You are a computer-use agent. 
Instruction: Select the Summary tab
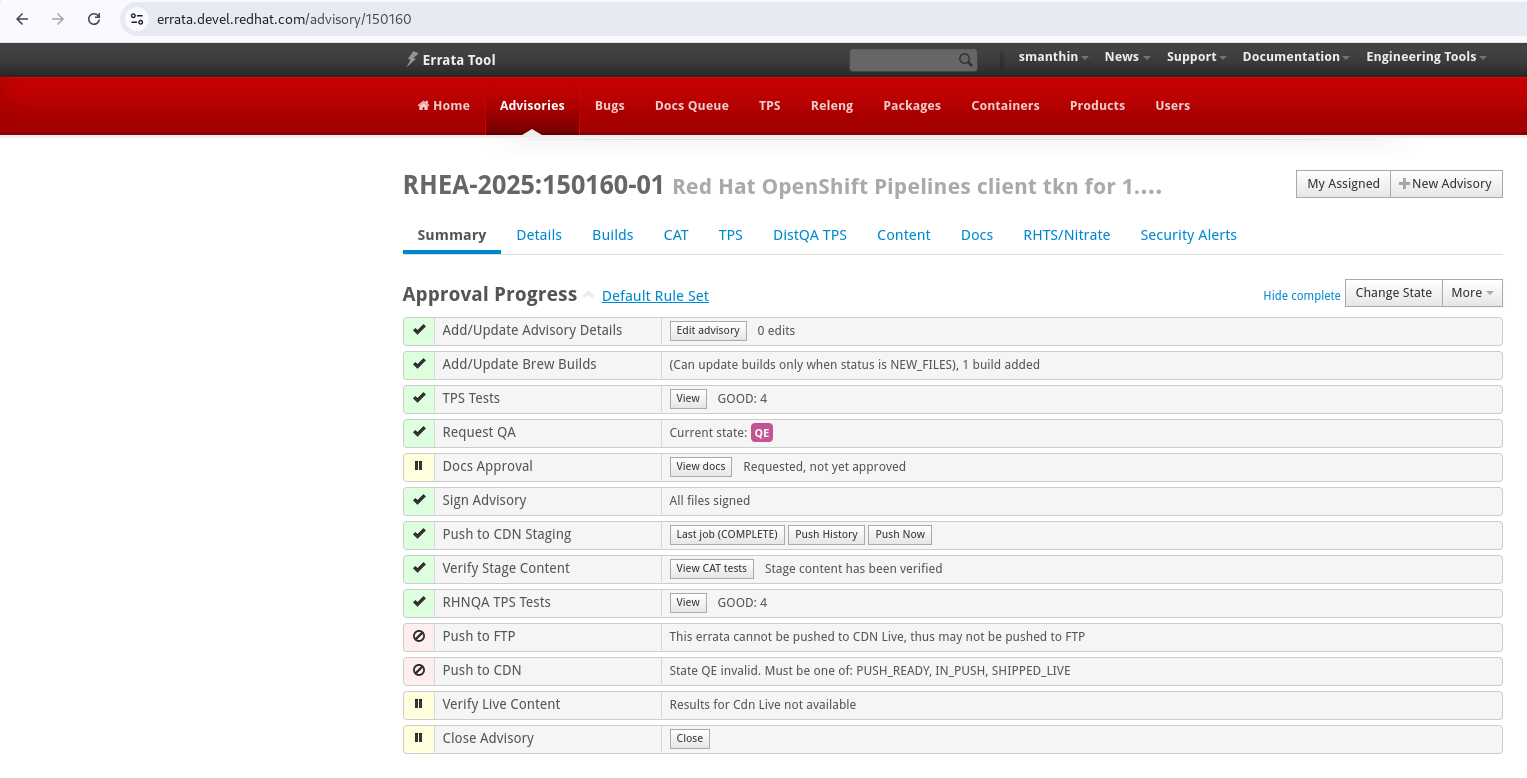452,235
